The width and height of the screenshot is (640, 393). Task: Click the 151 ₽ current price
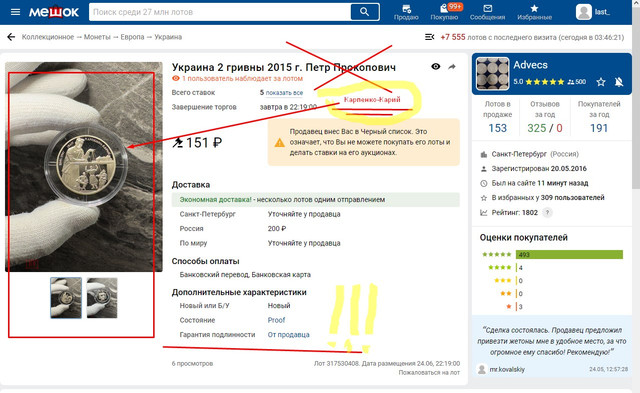tap(204, 143)
